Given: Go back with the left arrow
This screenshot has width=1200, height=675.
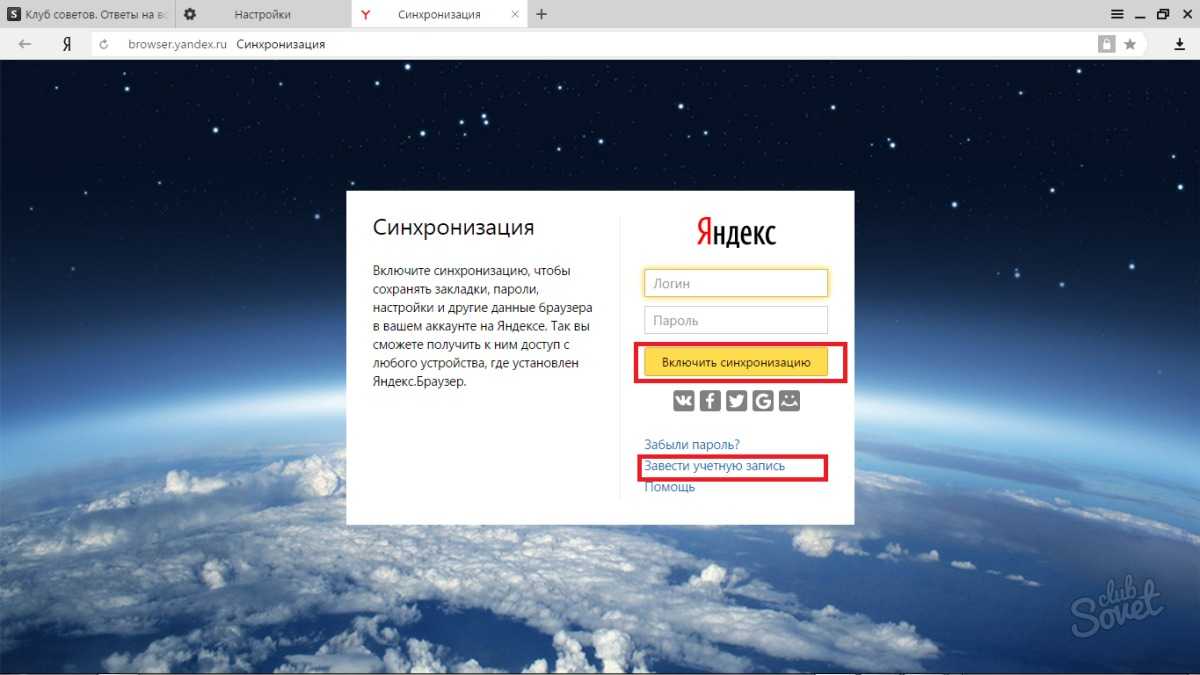Looking at the screenshot, I should tap(25, 44).
